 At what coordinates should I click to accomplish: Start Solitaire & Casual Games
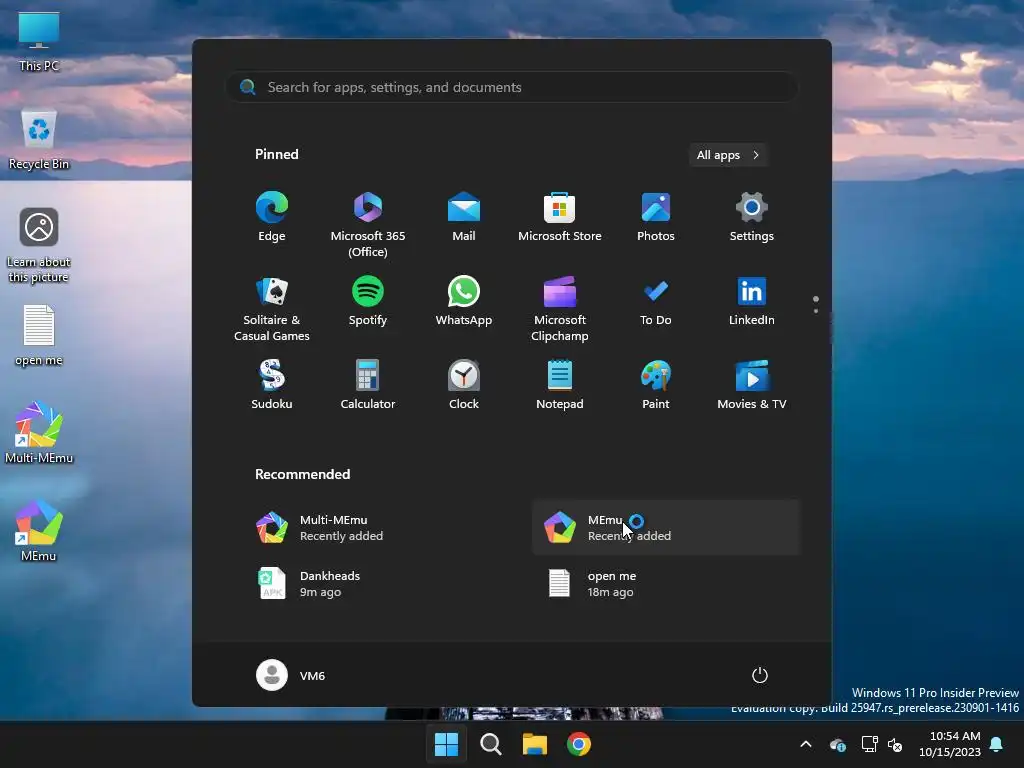272,308
